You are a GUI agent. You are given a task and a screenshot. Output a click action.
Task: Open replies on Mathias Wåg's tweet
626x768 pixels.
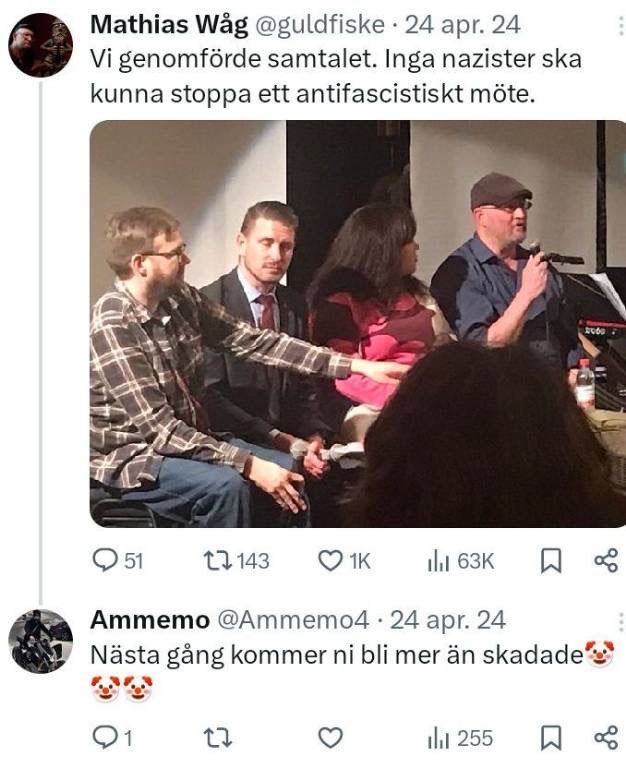pos(118,561)
